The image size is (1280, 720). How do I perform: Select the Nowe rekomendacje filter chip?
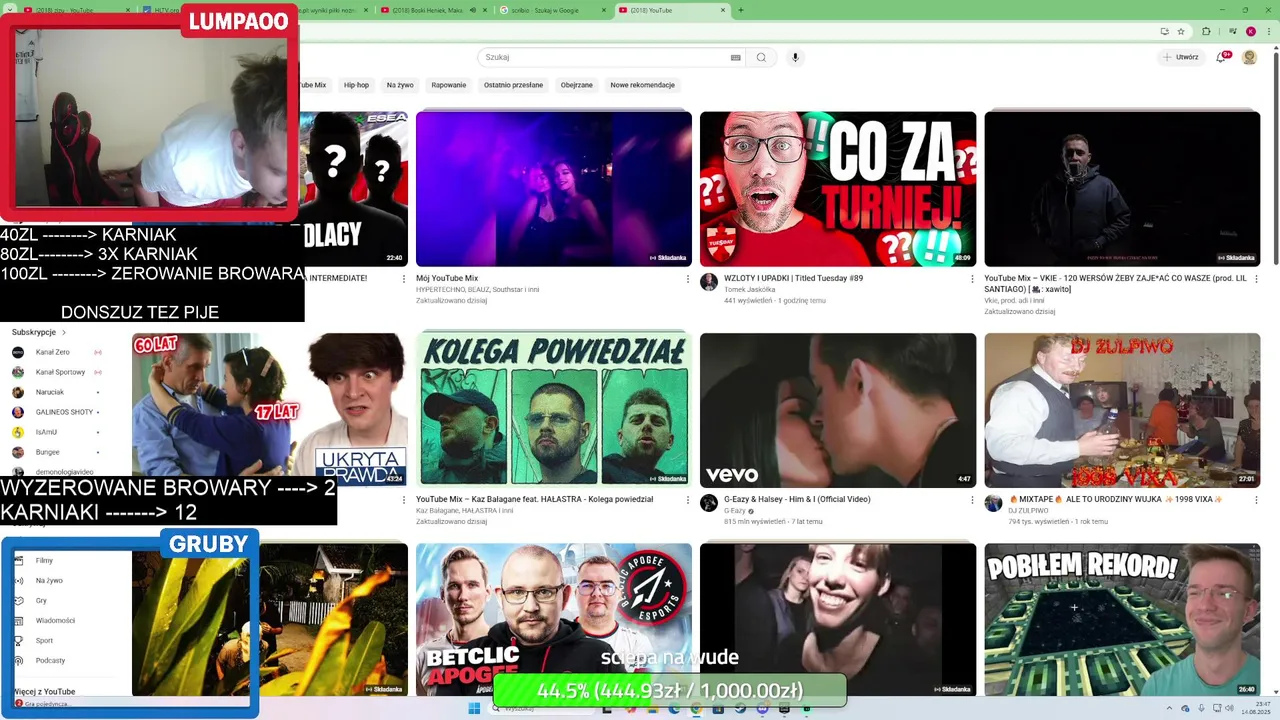coord(643,85)
